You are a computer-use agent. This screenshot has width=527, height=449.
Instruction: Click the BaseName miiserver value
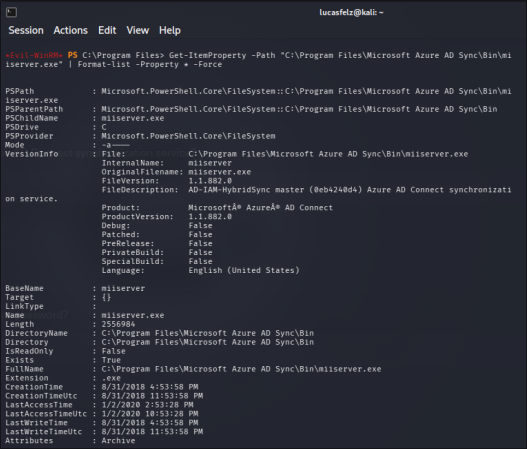[123, 289]
